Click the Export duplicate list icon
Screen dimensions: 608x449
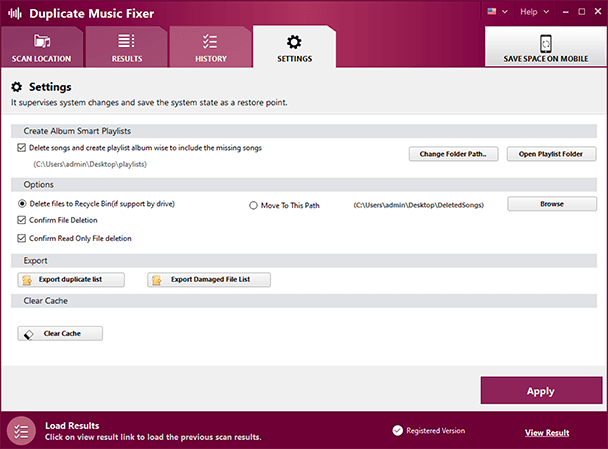click(27, 280)
